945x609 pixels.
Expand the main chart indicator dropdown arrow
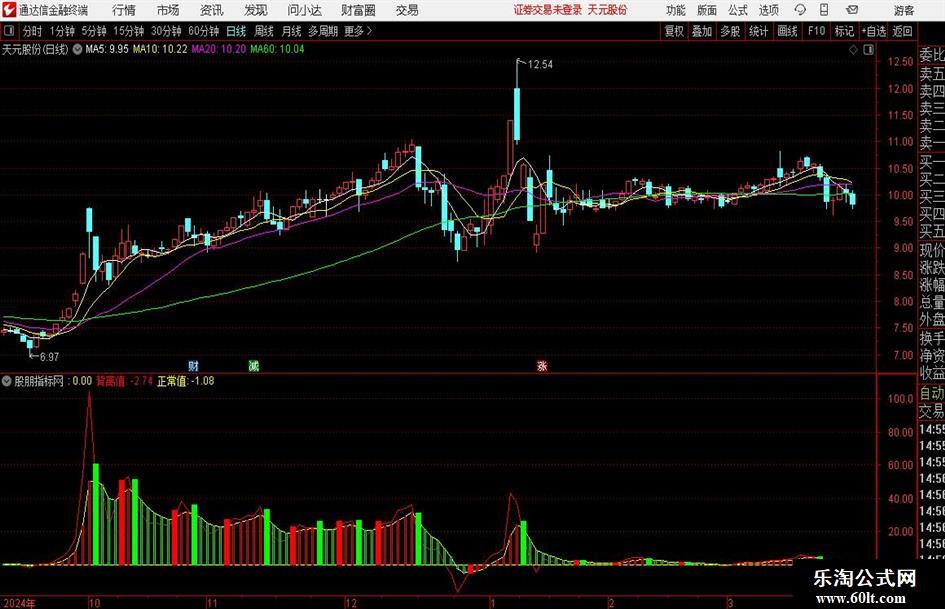coord(78,49)
